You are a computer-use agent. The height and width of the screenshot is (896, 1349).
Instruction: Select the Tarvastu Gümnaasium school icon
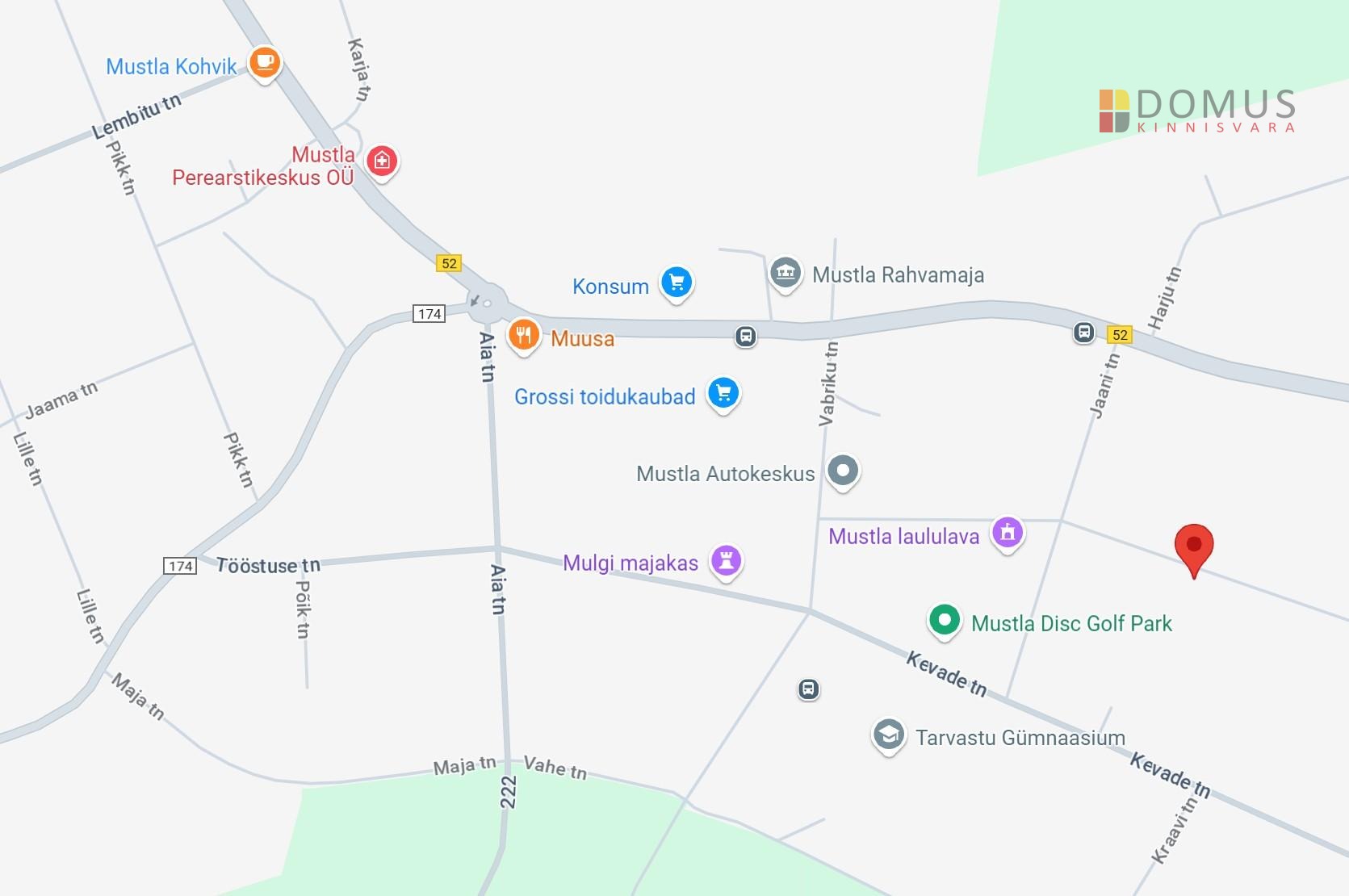pos(889,735)
